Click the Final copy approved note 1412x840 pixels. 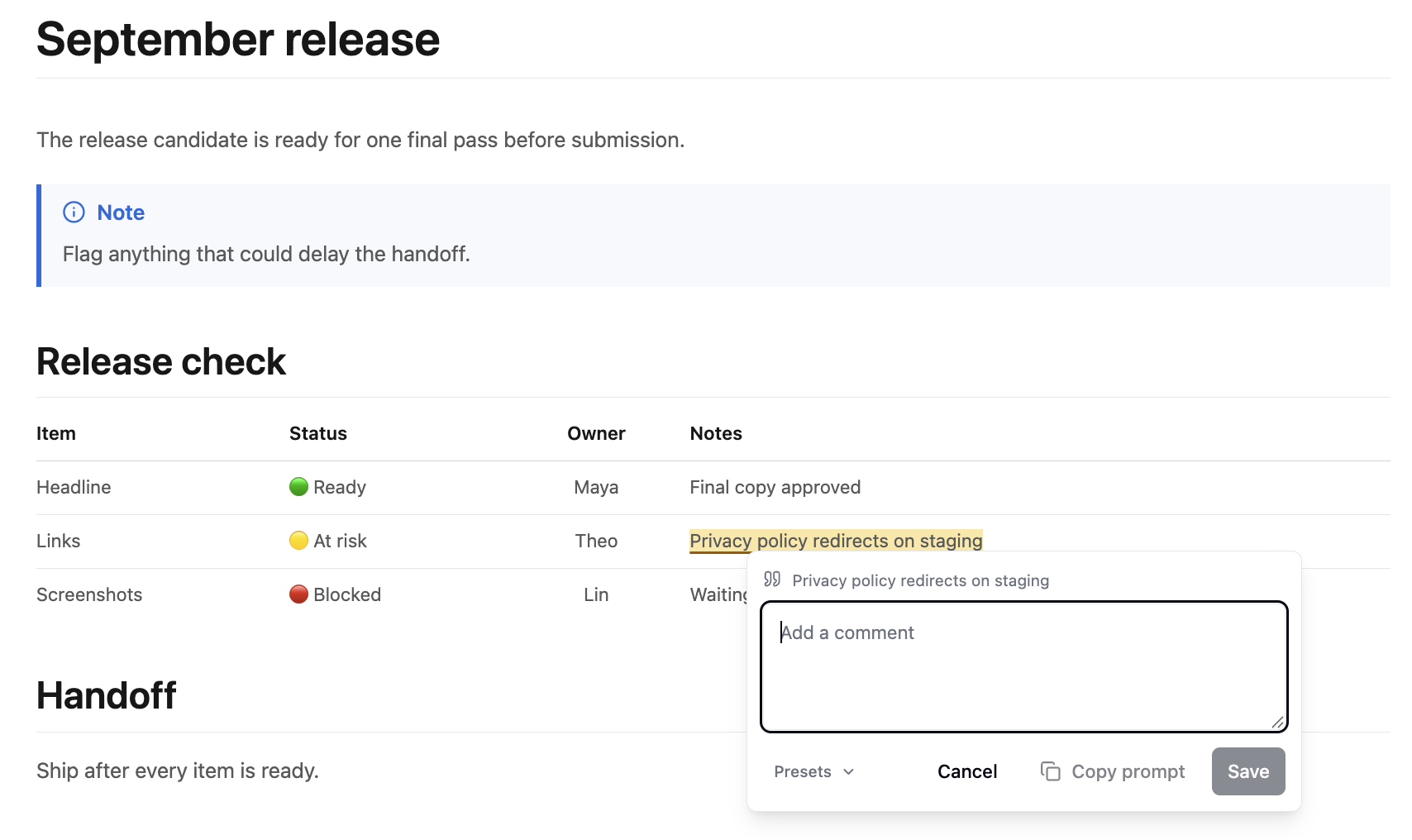tap(775, 487)
